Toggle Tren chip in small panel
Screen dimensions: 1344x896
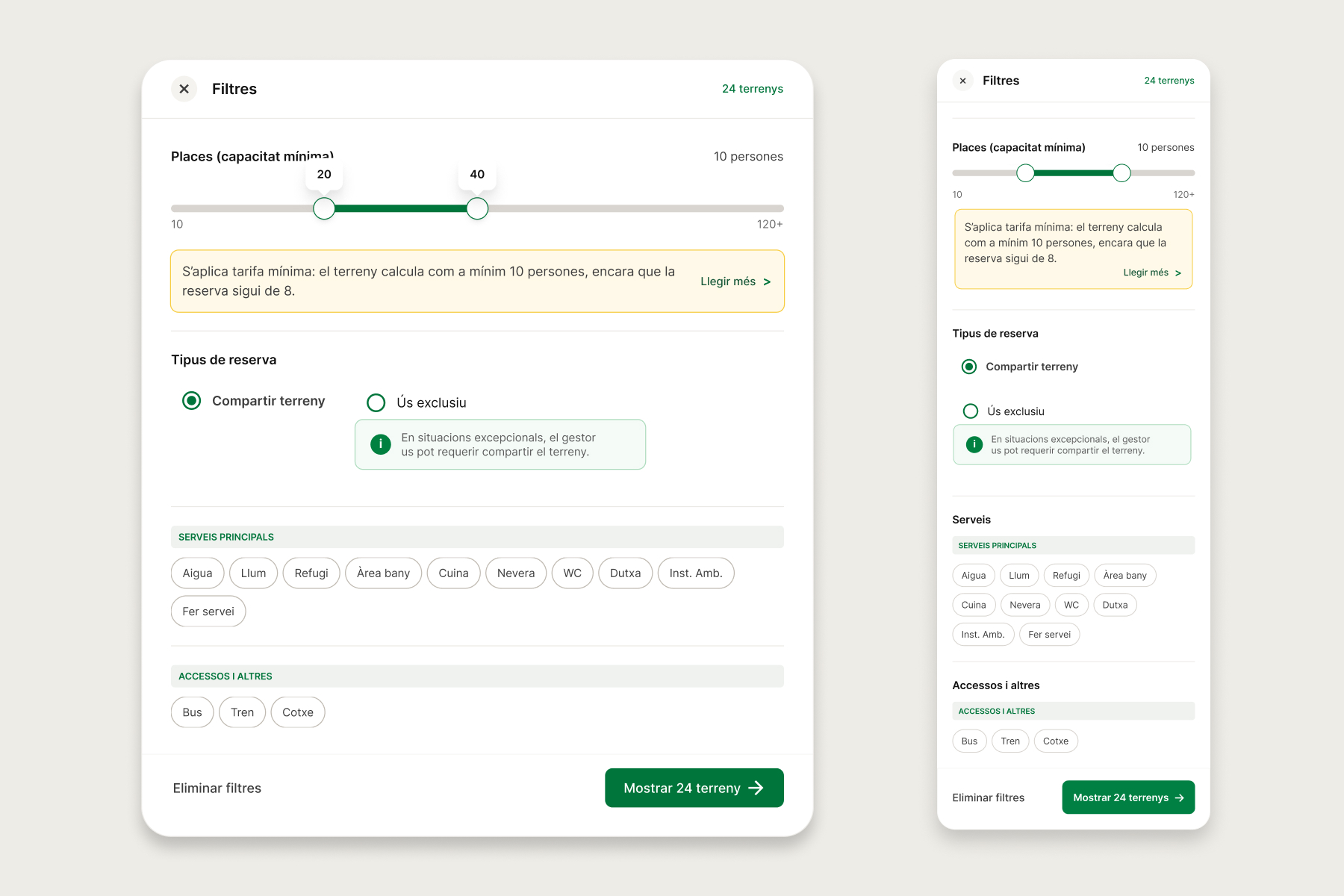(x=1010, y=741)
